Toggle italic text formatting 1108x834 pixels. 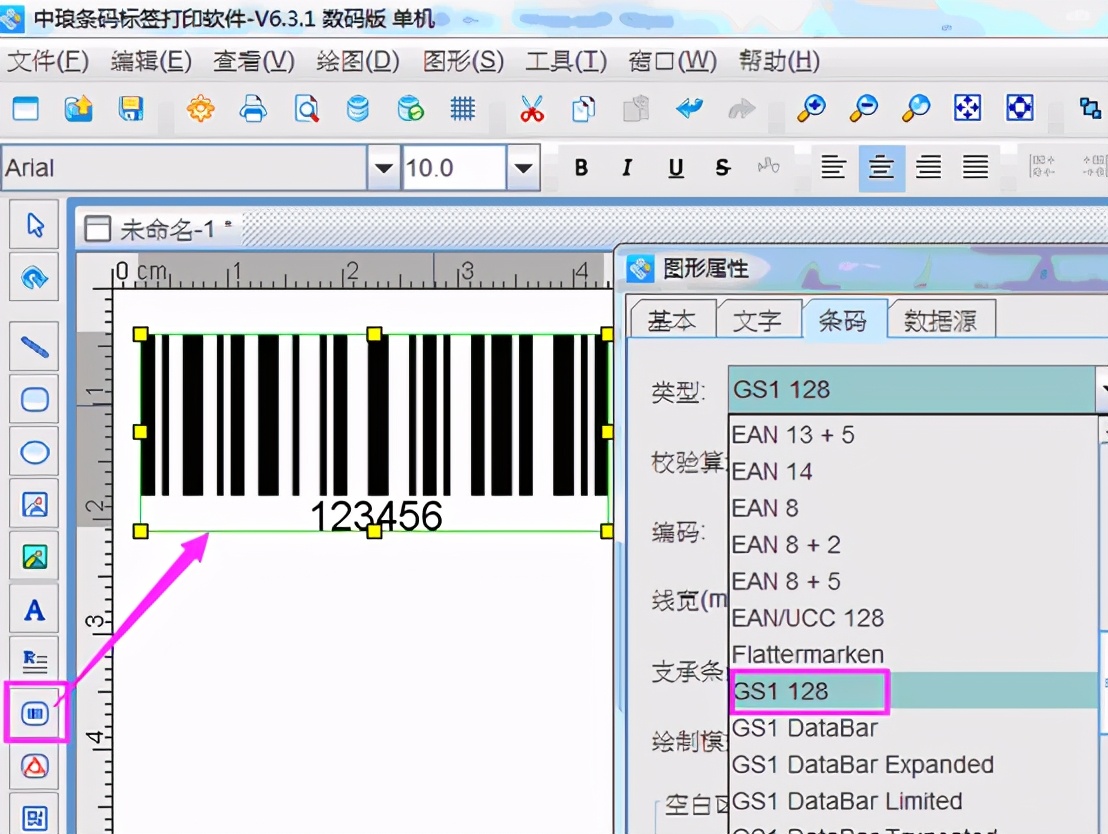pyautogui.click(x=627, y=168)
